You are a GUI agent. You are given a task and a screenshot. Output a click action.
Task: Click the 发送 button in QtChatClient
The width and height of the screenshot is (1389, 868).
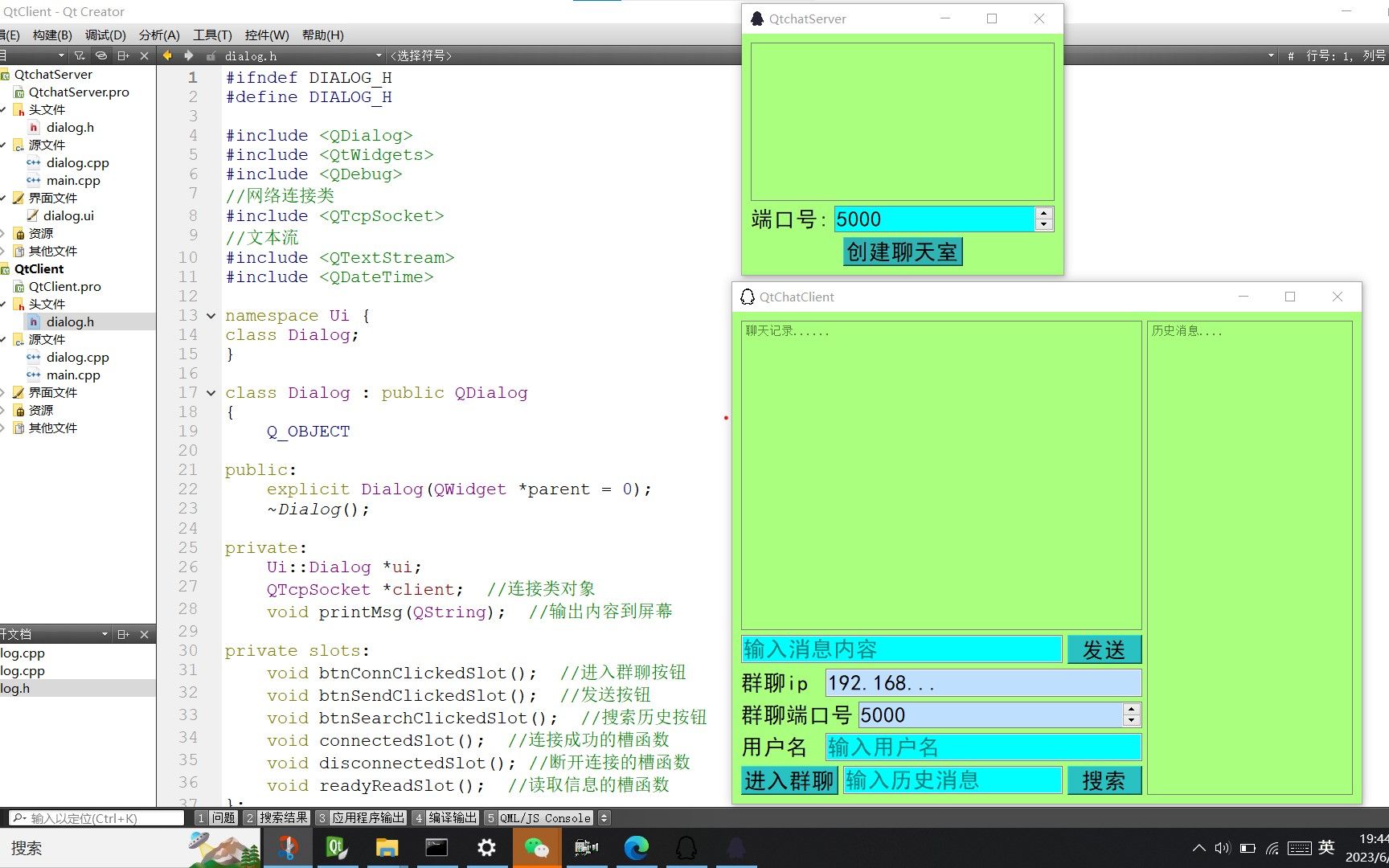[x=1104, y=649]
